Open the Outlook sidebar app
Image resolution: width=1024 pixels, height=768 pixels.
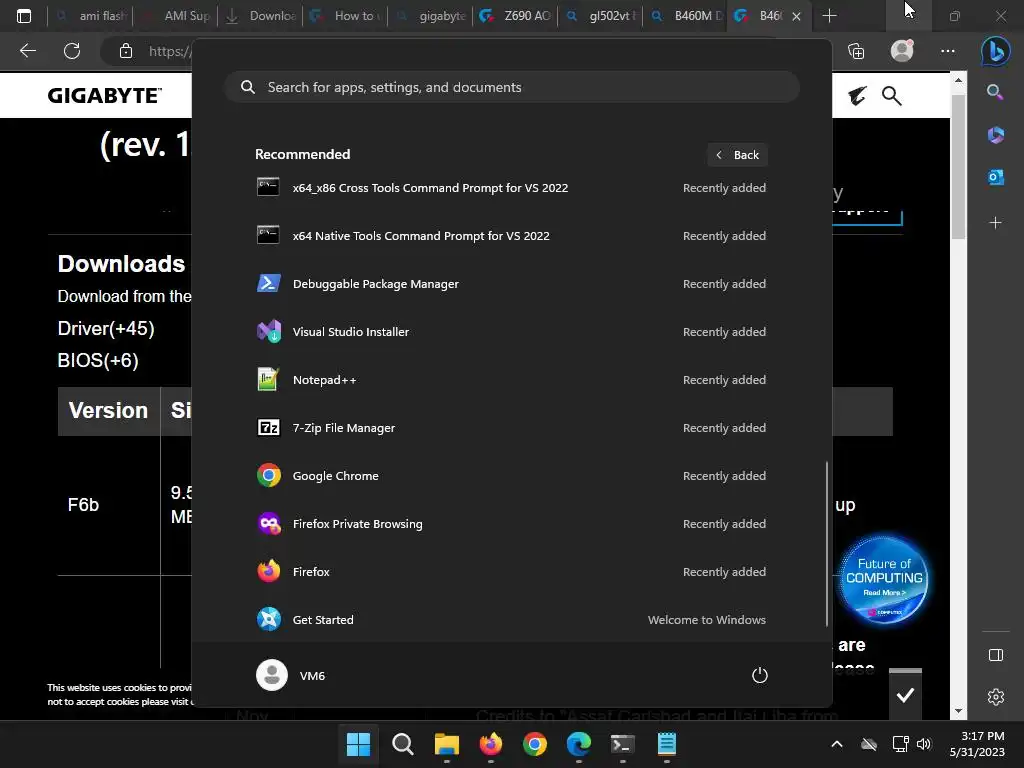click(995, 176)
